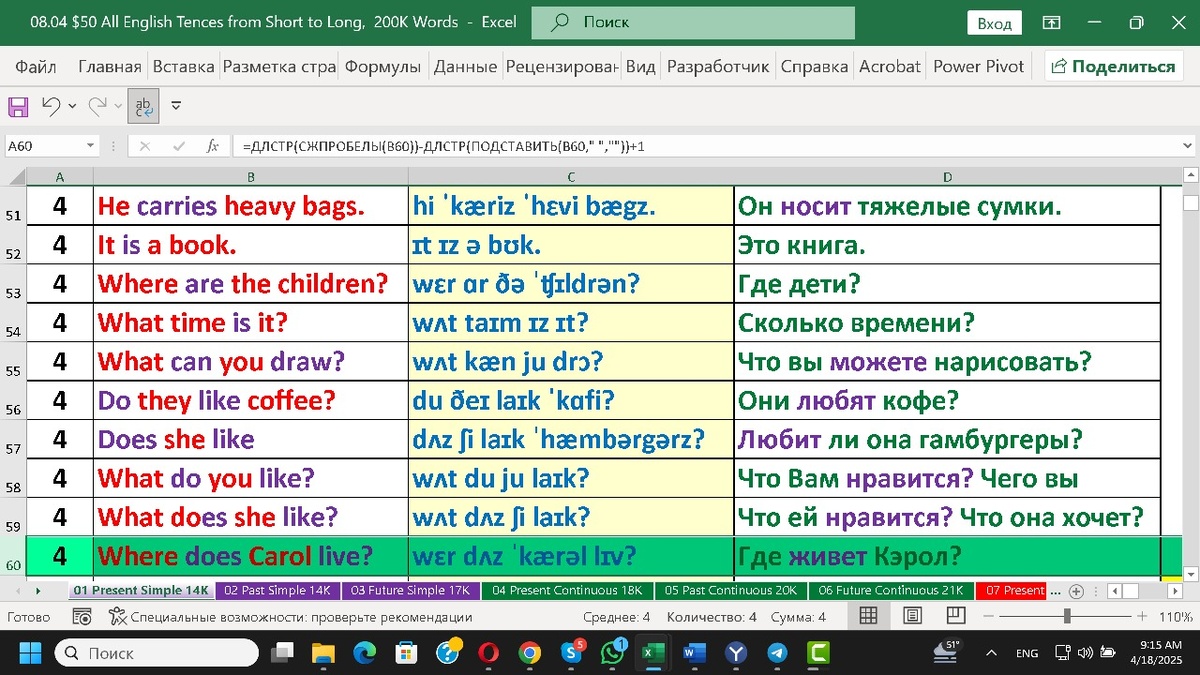Click the formula bar confirm checkmark

coord(179,146)
